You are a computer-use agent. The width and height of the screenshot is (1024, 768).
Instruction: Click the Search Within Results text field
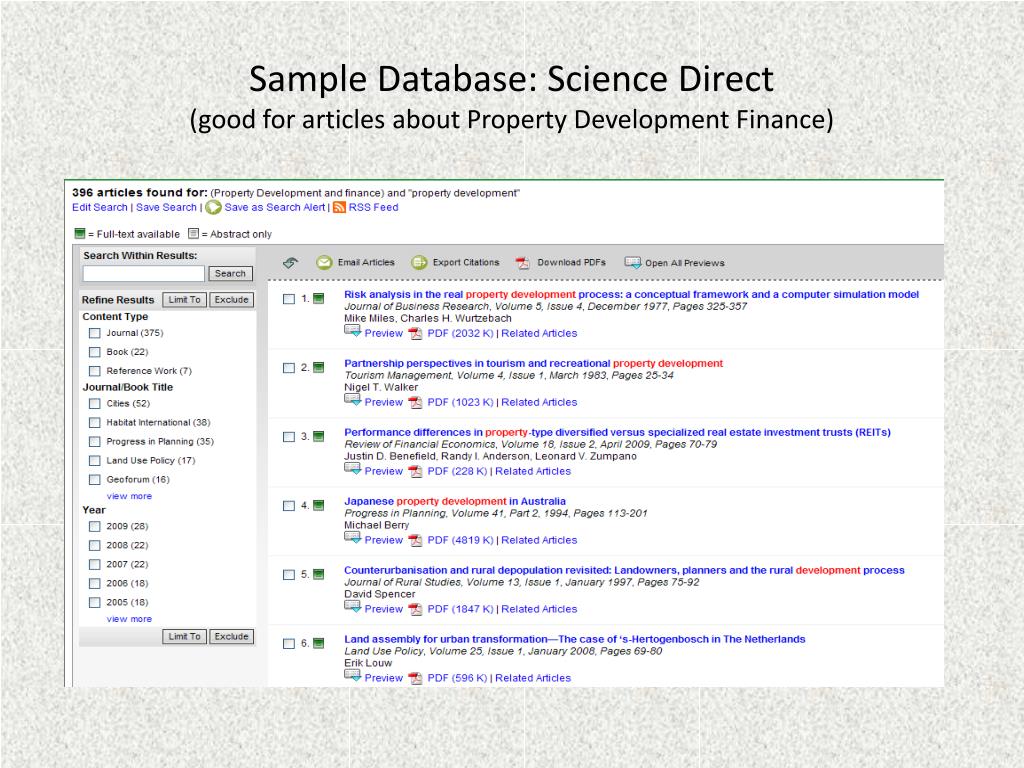(x=144, y=274)
